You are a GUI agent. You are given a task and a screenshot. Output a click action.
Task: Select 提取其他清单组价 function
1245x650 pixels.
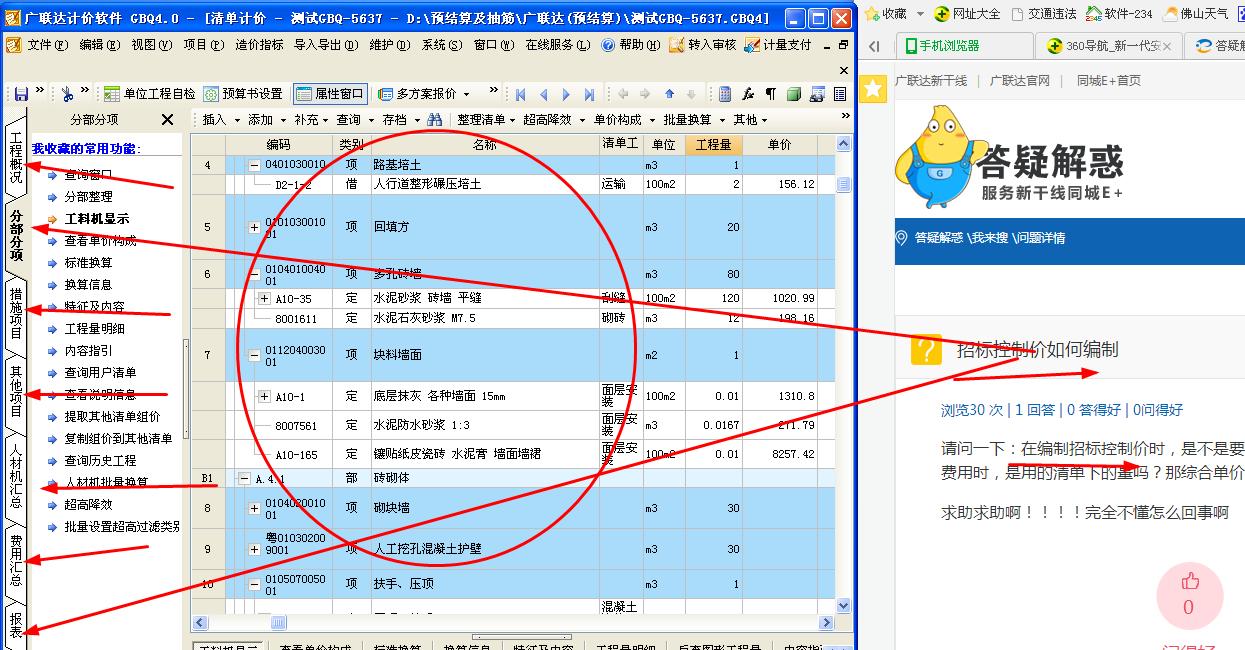coord(112,417)
